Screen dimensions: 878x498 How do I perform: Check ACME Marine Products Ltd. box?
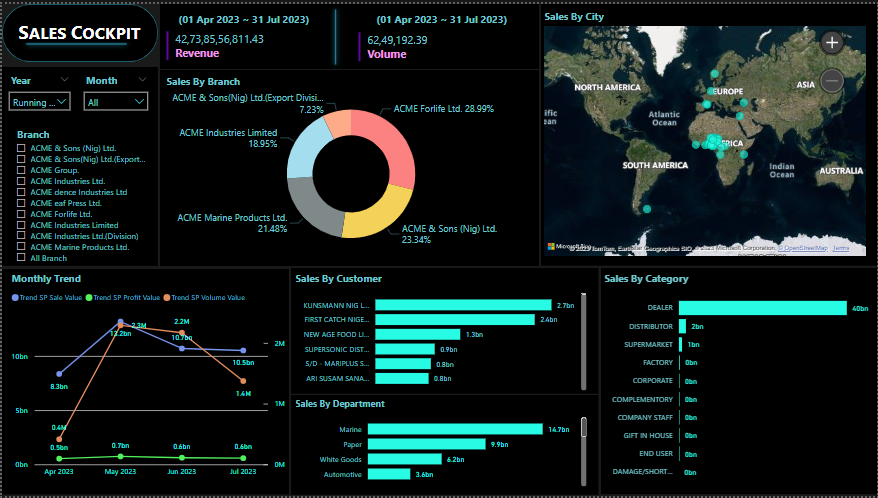coord(21,247)
